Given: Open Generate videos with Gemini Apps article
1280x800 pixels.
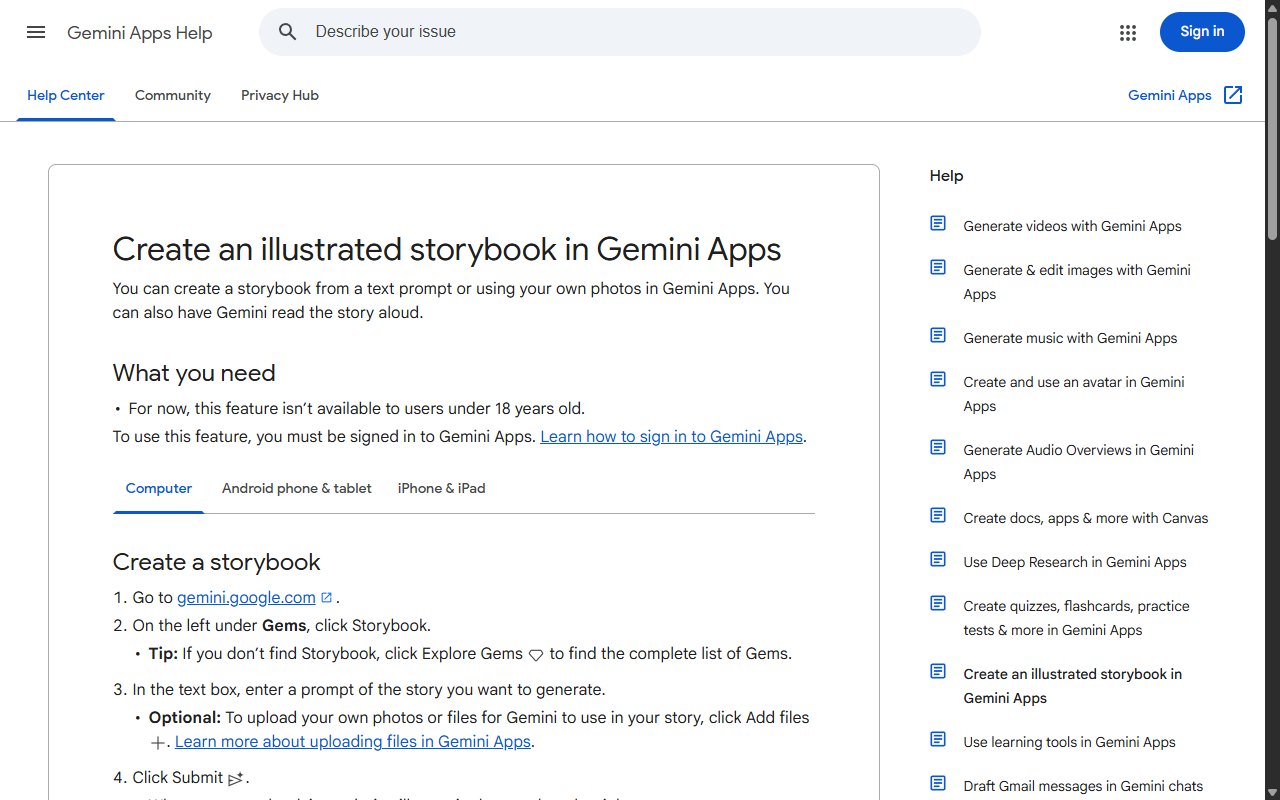Looking at the screenshot, I should [x=1072, y=226].
